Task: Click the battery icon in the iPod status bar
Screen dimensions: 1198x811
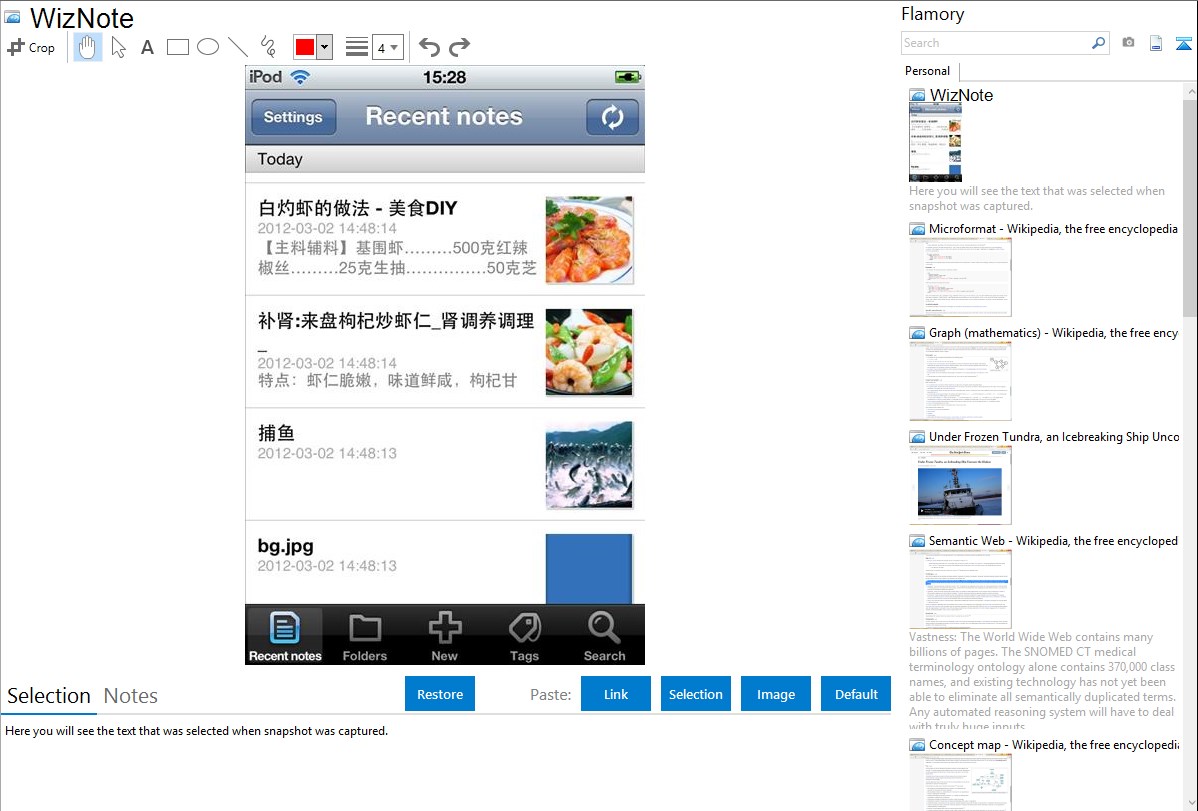Action: (x=627, y=77)
